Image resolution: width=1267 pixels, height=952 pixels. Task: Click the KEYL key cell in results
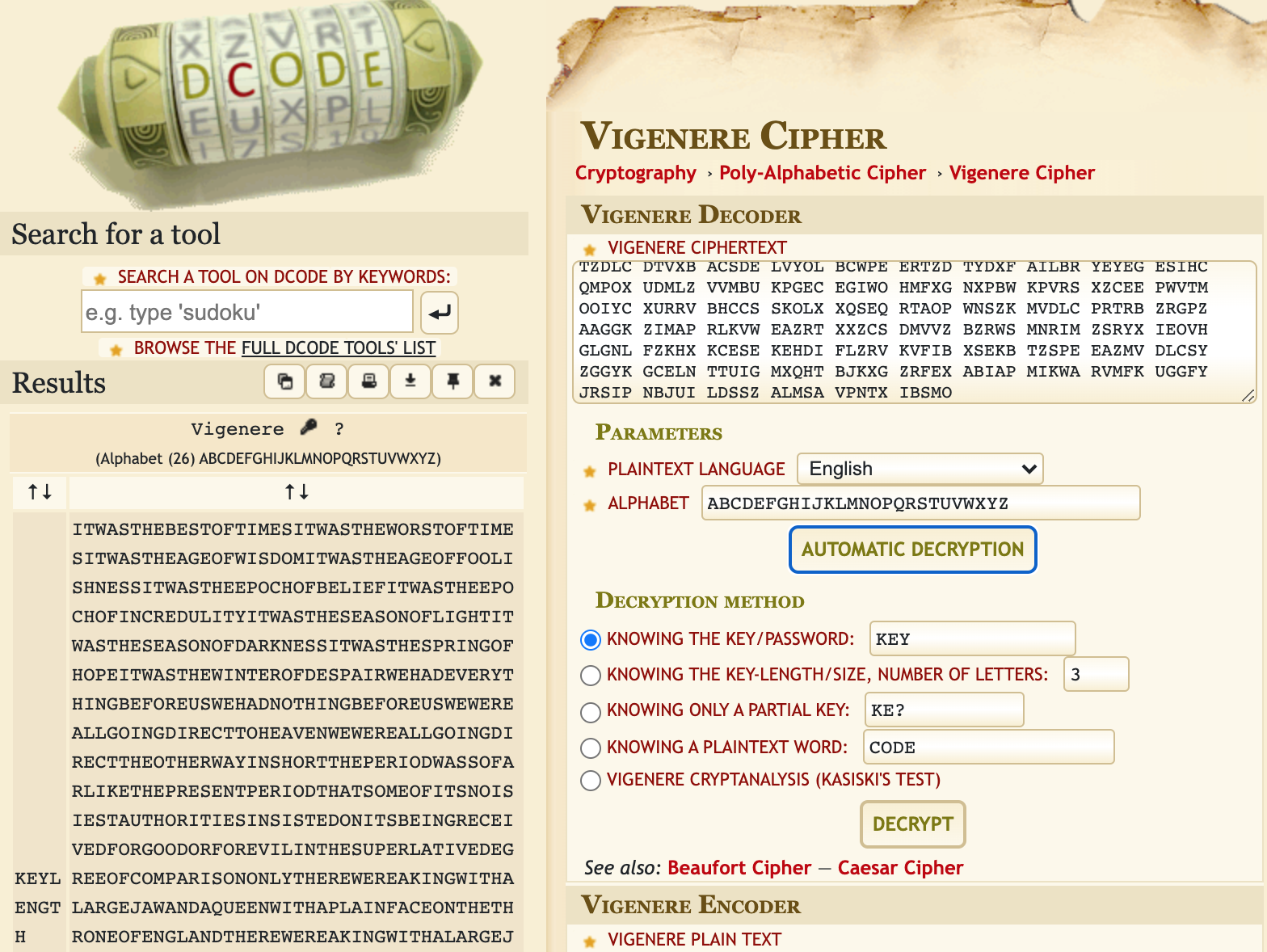click(37, 878)
